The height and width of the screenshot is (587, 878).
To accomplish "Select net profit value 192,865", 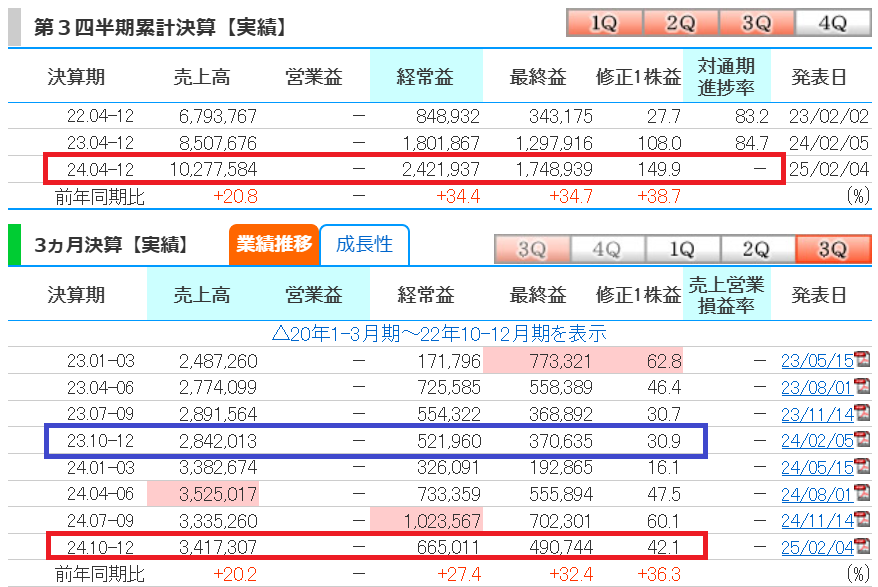I will (x=561, y=467).
